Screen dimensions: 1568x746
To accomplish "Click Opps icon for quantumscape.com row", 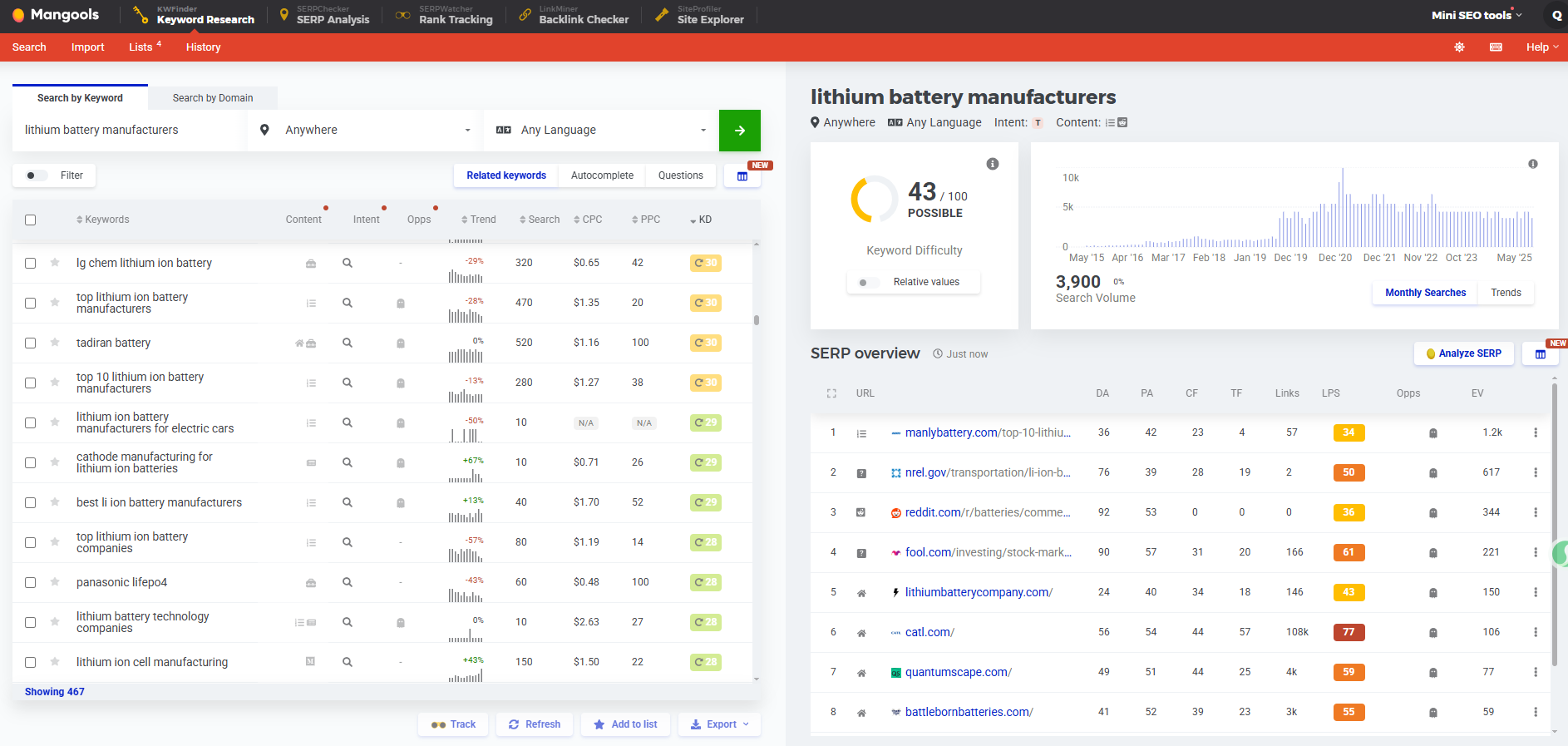I will coord(1433,673).
